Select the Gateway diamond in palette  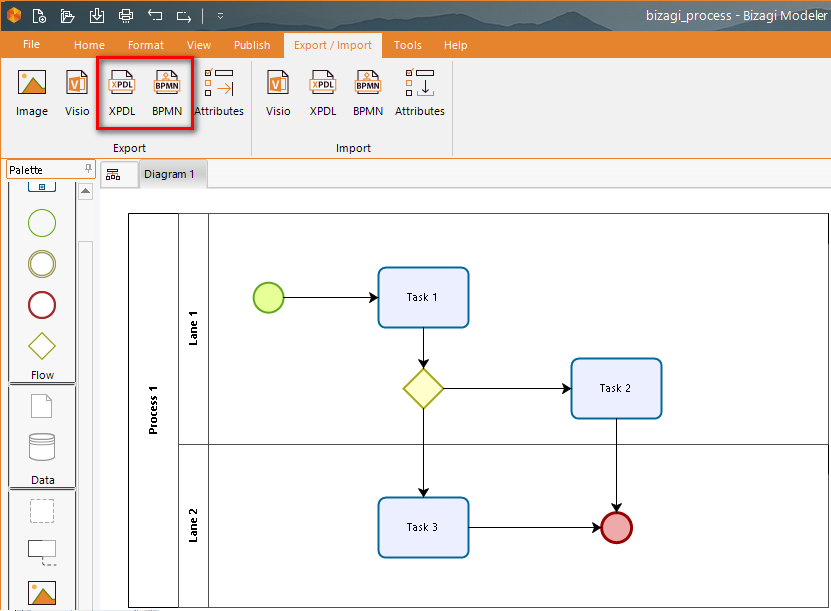42,346
